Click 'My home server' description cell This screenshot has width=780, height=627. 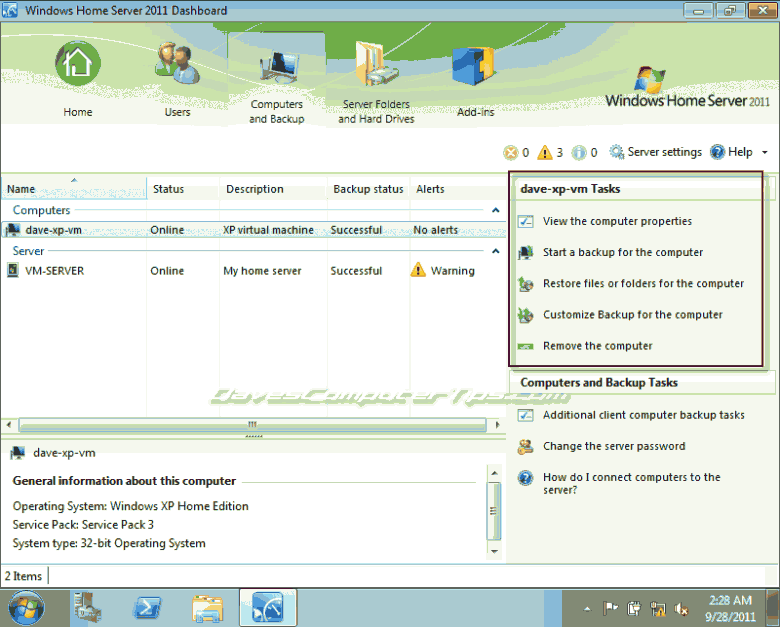pyautogui.click(x=262, y=271)
